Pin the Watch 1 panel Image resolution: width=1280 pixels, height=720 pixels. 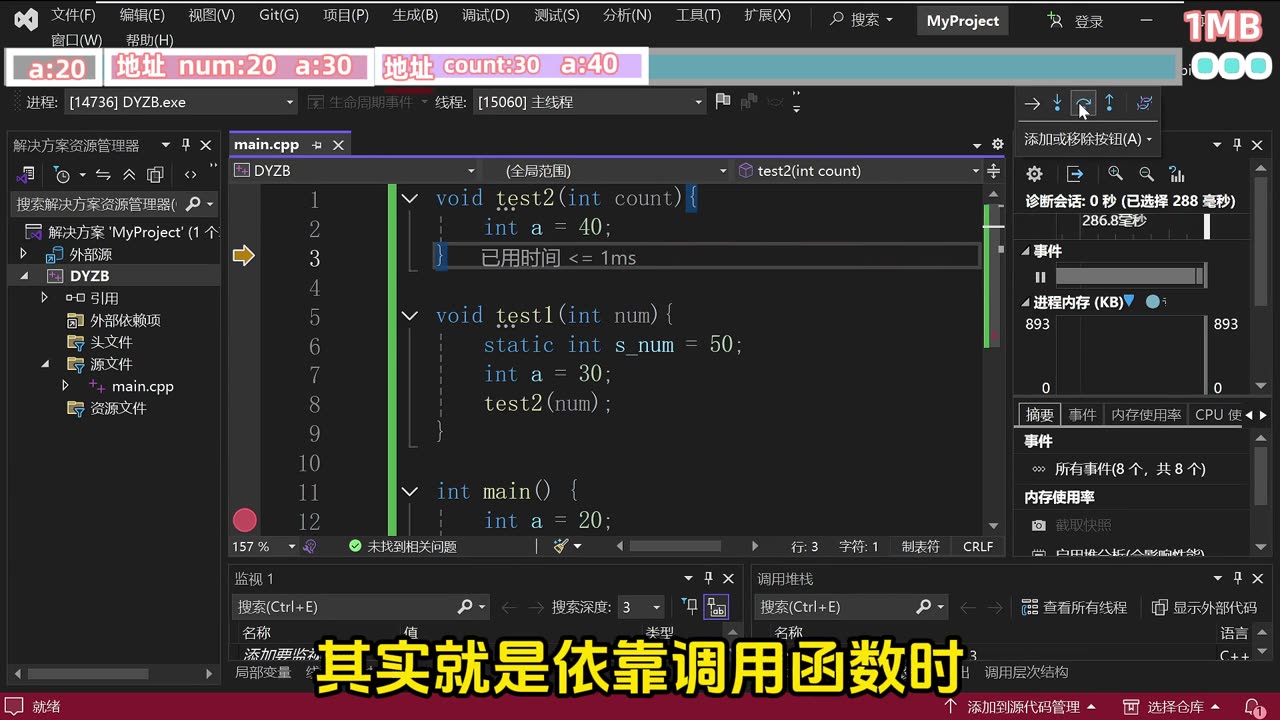click(x=709, y=578)
